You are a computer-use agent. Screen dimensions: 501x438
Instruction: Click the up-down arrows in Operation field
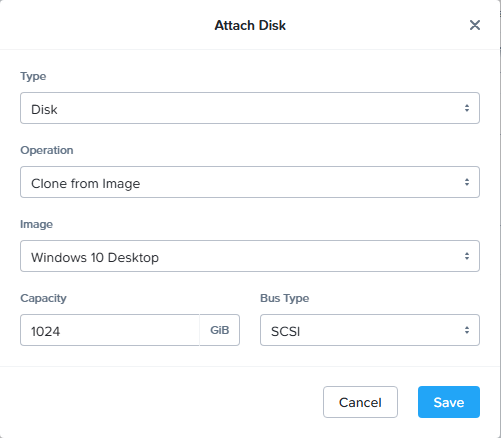click(x=467, y=182)
